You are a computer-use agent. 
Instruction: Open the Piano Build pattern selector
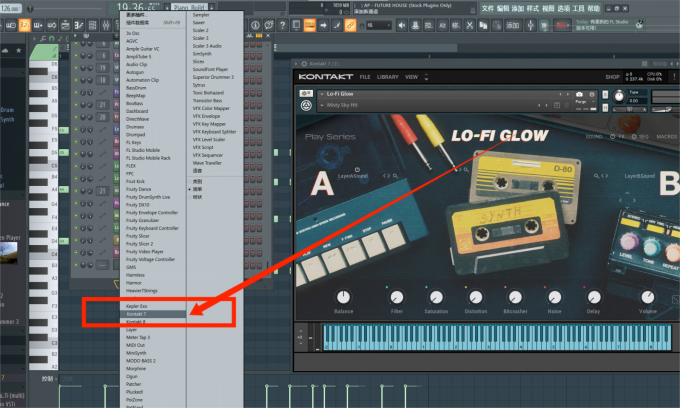coord(189,7)
